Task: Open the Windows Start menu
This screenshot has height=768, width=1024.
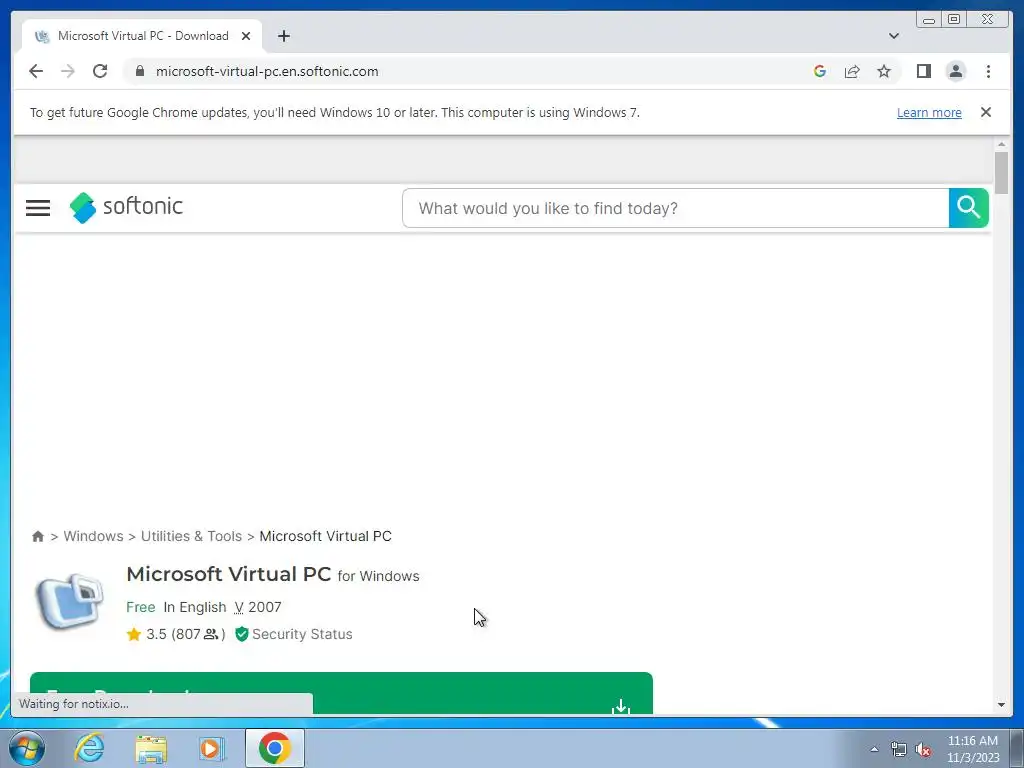Action: point(27,748)
